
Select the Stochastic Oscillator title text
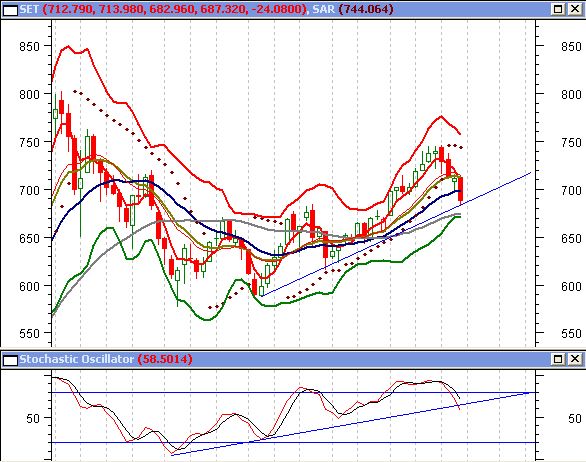[77, 359]
